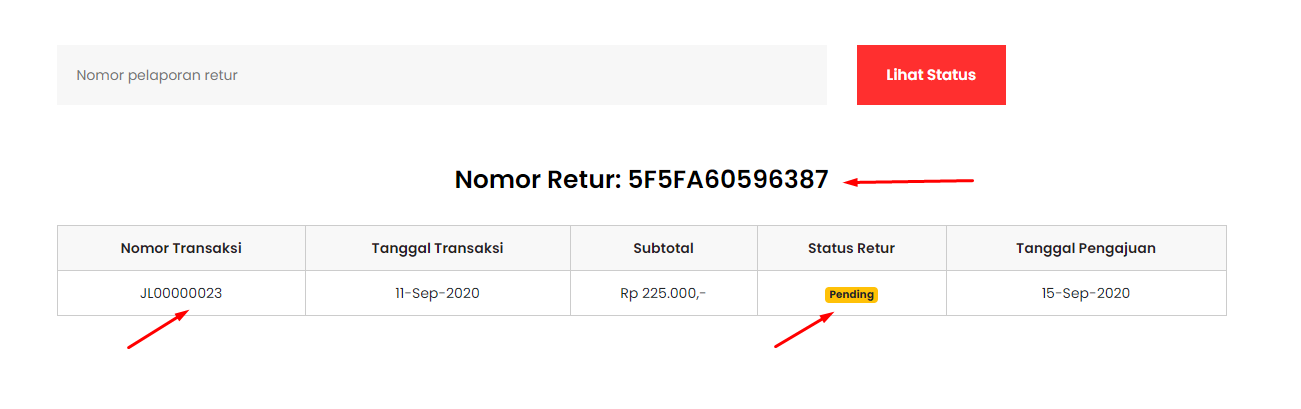This screenshot has width=1301, height=409.
Task: Click the submission date 15-Sep-2020
Action: point(1085,294)
